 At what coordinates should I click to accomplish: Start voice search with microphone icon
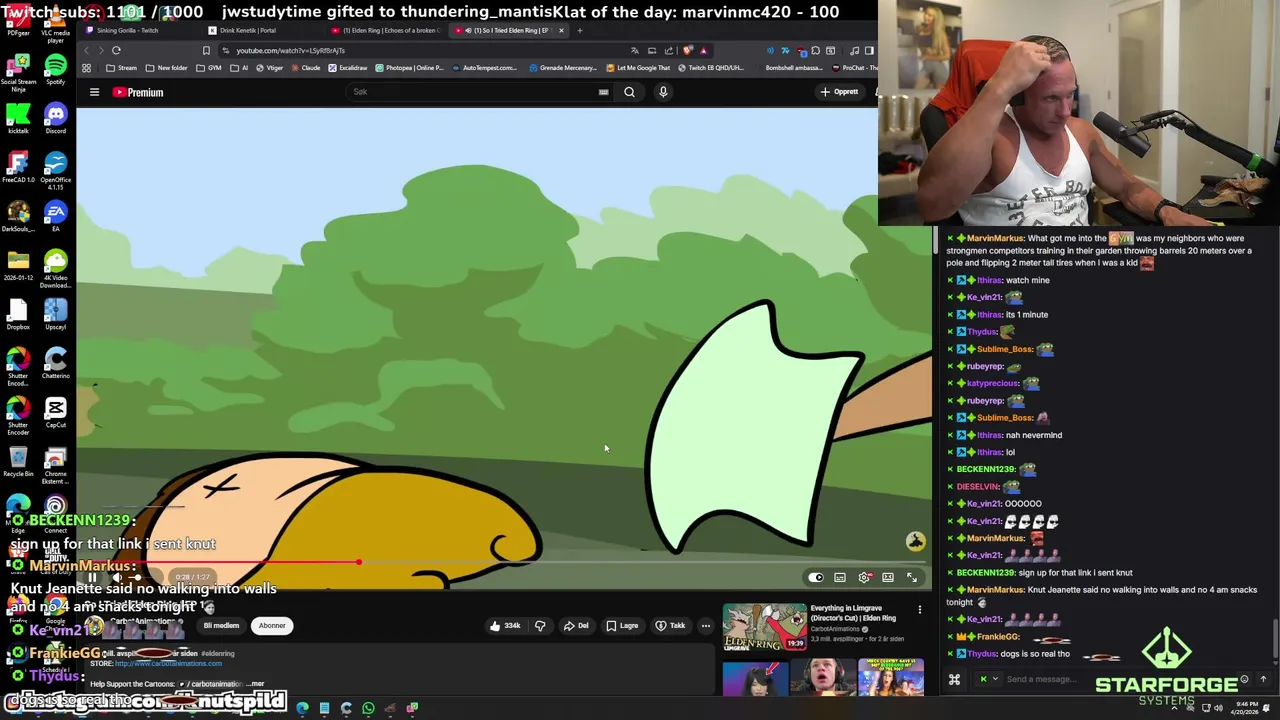tap(662, 92)
